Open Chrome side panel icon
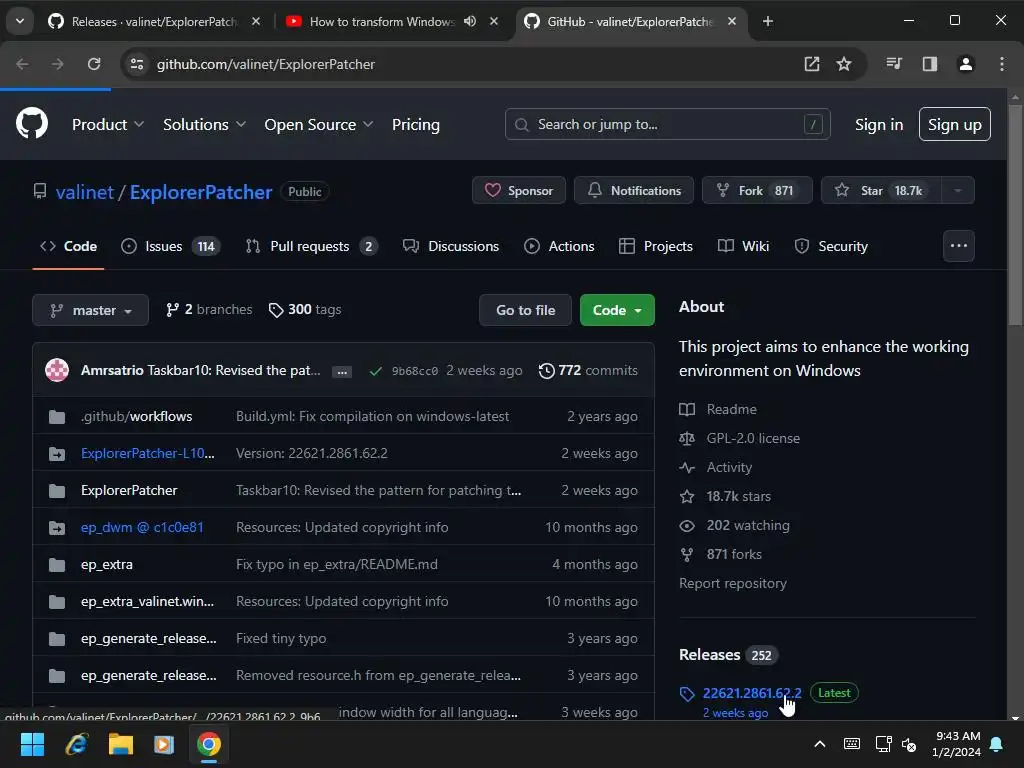 tap(930, 64)
